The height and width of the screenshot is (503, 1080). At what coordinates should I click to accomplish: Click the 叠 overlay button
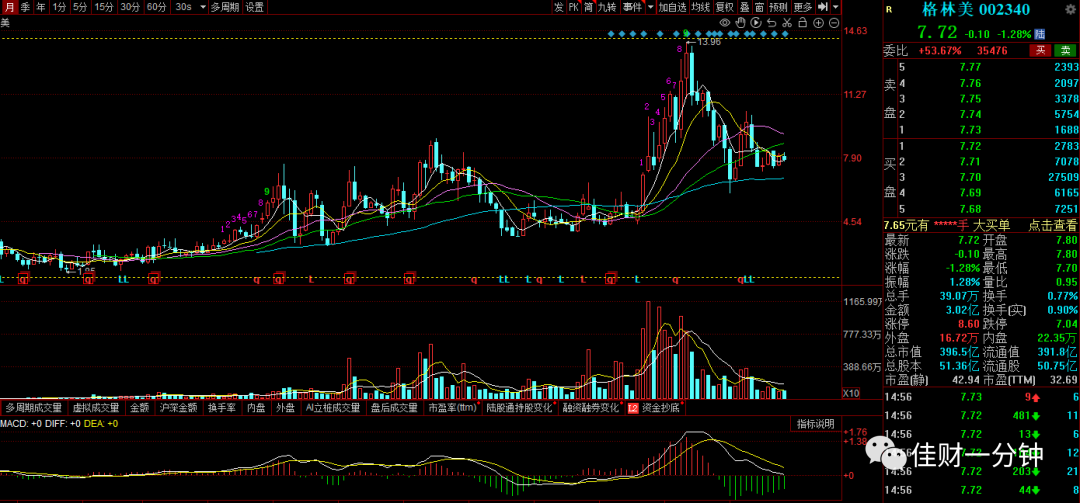pyautogui.click(x=745, y=7)
